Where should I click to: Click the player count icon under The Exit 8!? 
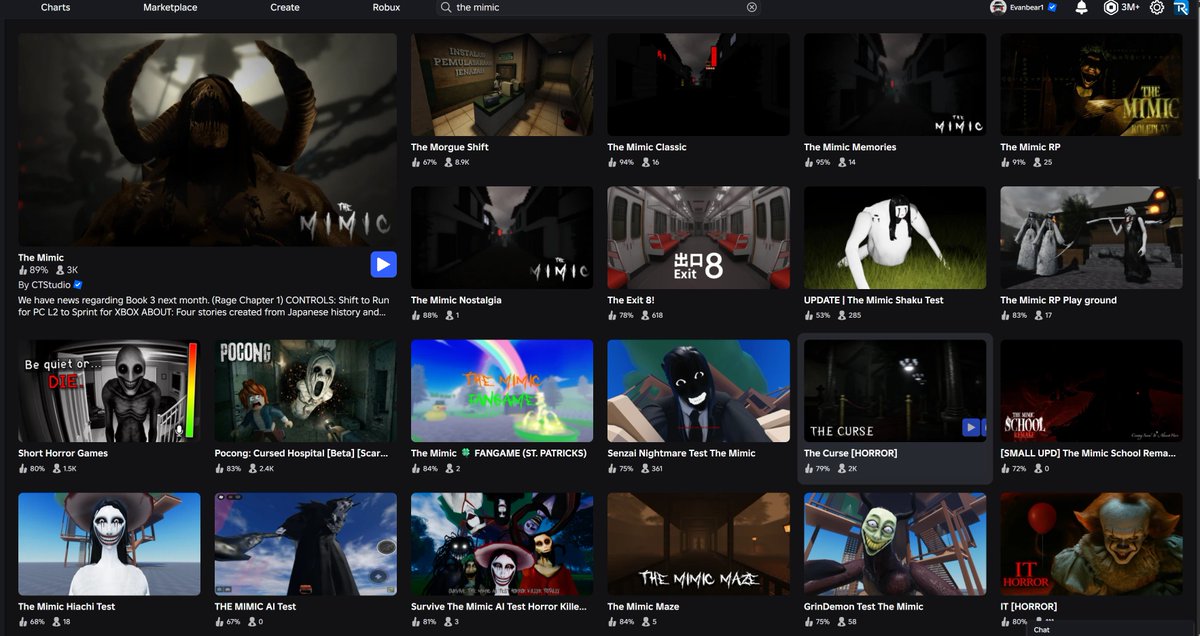pos(646,315)
